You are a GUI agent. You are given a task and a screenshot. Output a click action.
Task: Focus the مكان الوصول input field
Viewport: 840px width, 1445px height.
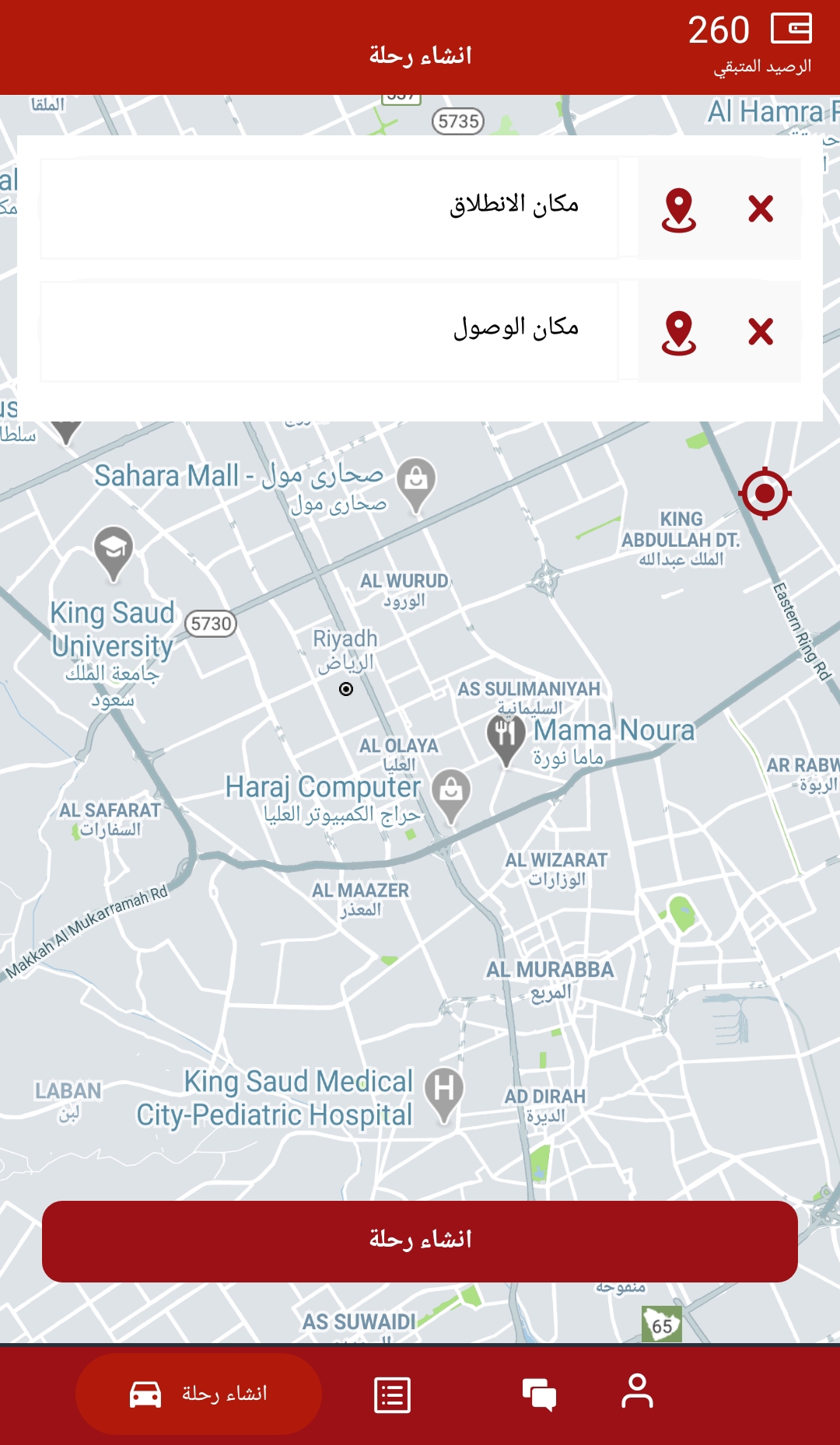click(329, 331)
